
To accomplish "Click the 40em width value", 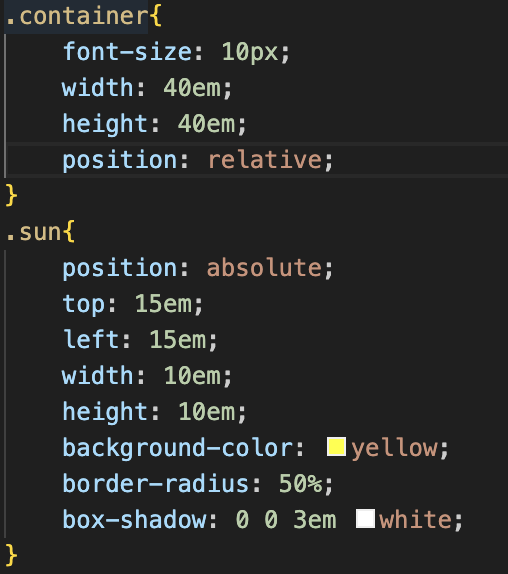I will point(193,88).
